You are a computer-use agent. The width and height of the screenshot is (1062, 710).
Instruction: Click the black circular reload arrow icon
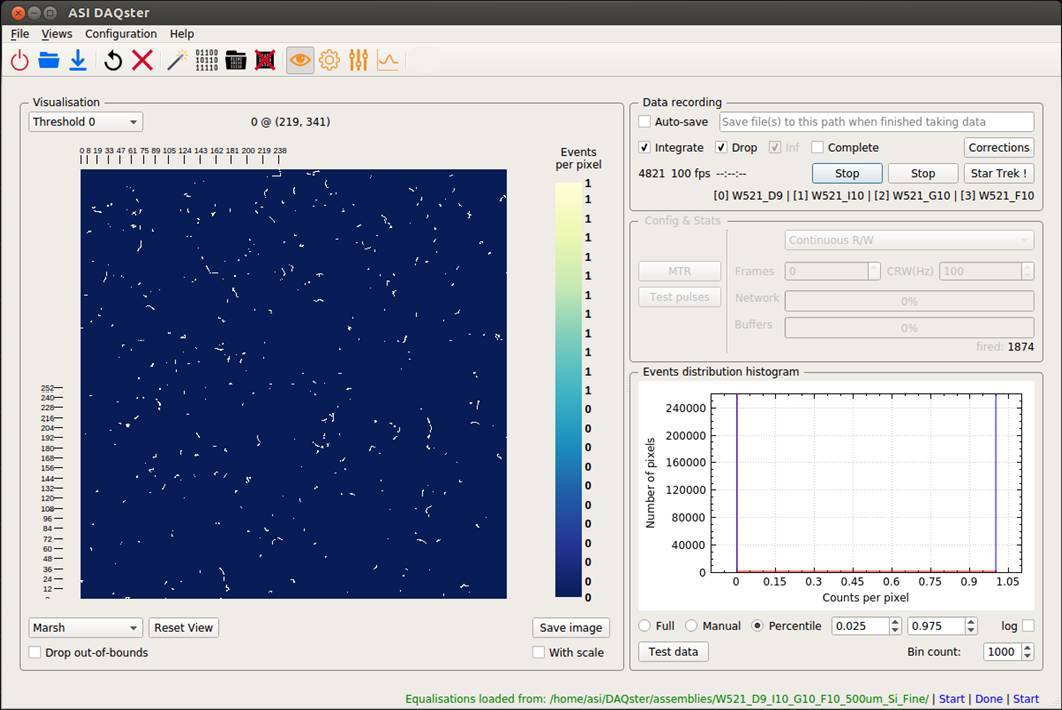pos(113,61)
